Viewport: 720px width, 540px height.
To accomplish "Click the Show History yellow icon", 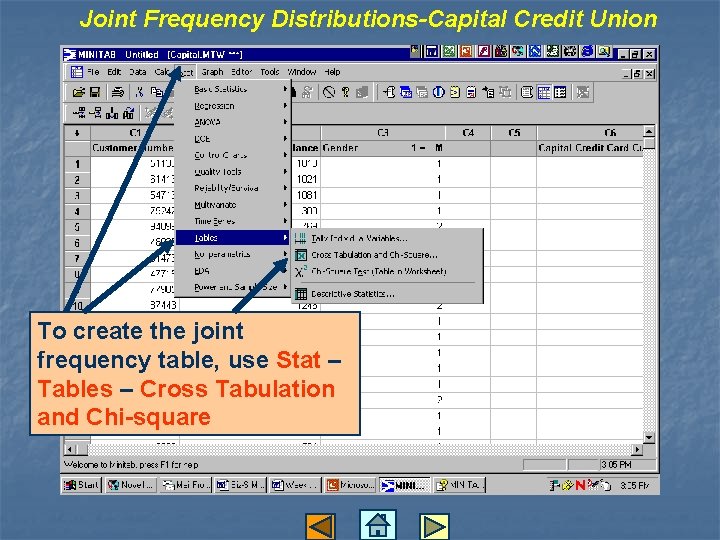I will (x=455, y=92).
